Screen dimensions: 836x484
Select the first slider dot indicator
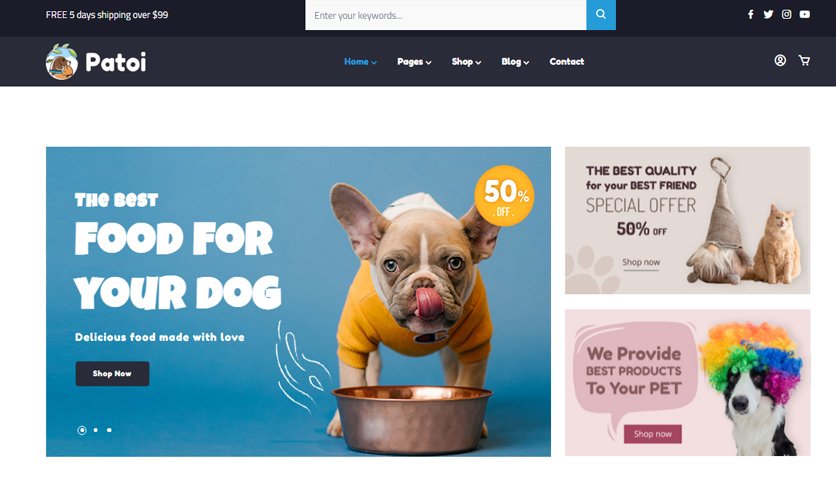point(82,430)
